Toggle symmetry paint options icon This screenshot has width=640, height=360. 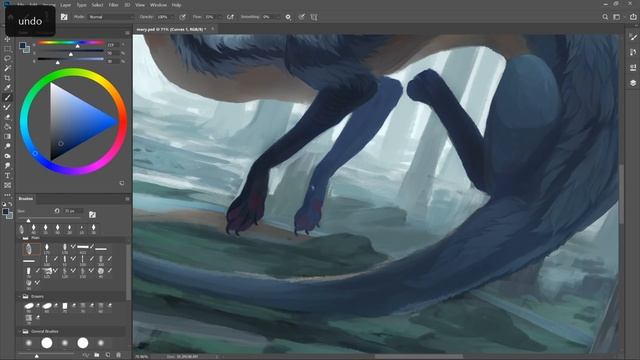click(314, 17)
